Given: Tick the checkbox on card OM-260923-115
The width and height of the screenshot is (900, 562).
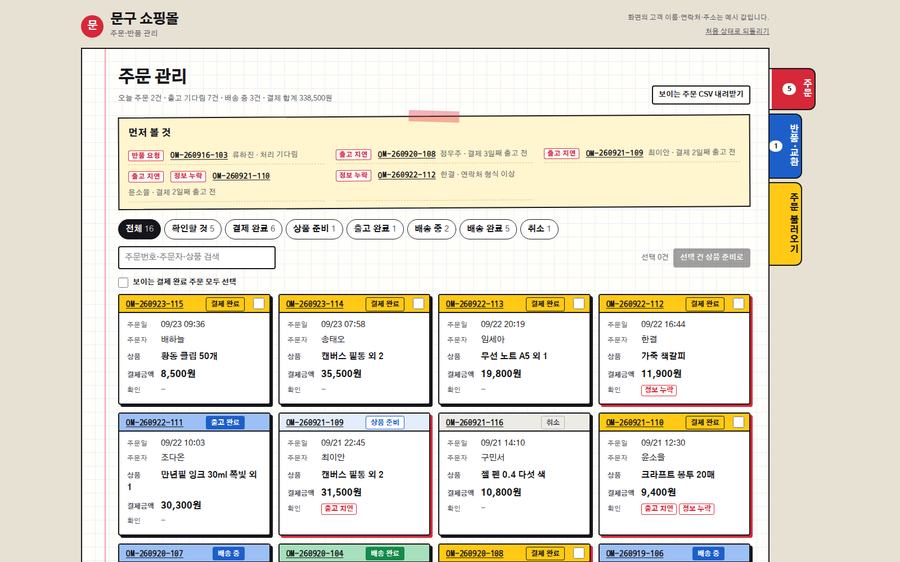Looking at the screenshot, I should click(x=259, y=304).
